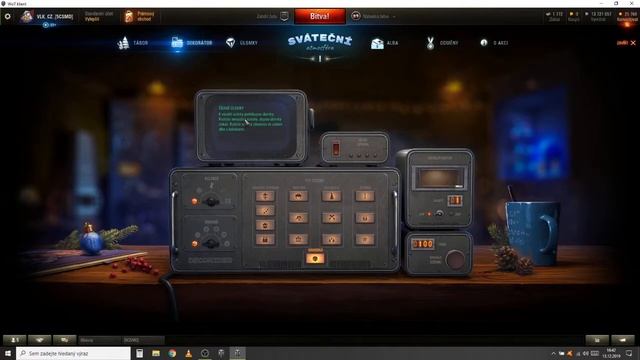Turn the upper level selector knob

coord(211,201)
